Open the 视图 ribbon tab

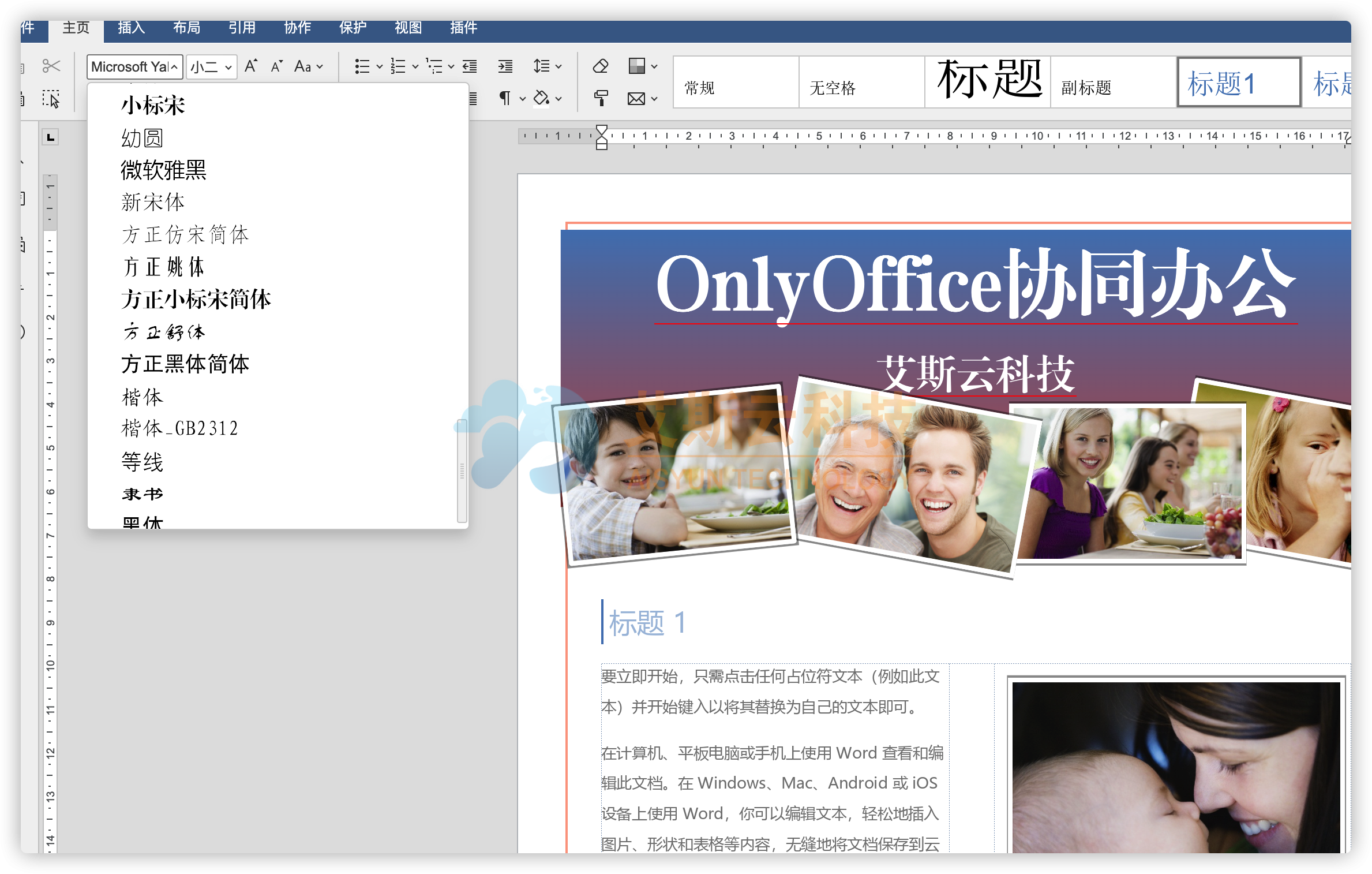[408, 28]
